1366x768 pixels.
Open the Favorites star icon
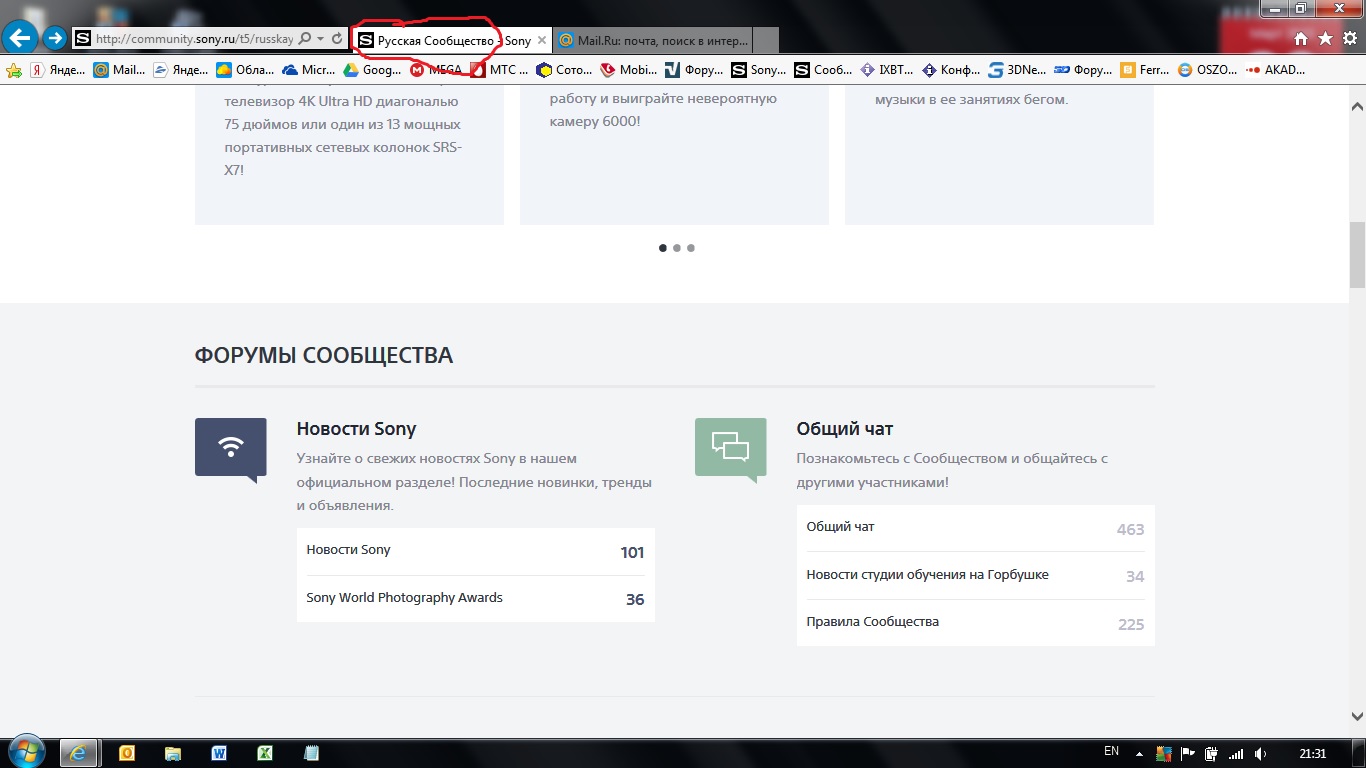click(x=1325, y=39)
